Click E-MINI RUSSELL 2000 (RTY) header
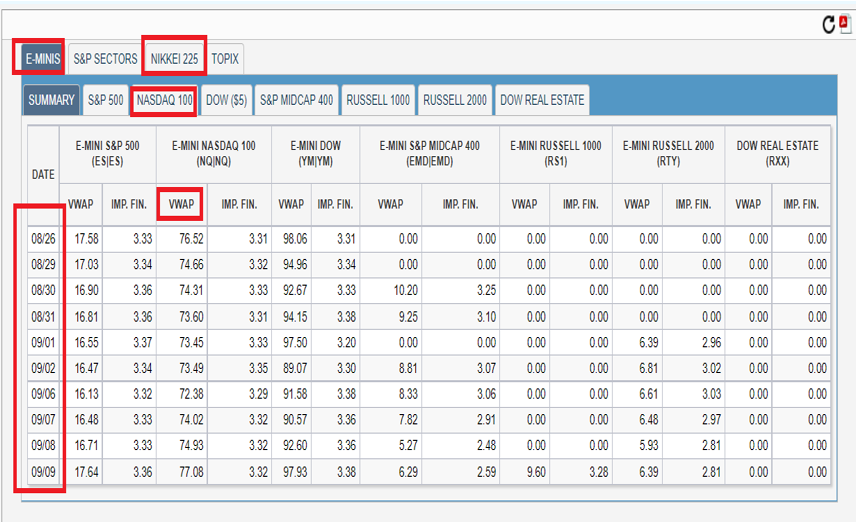 [x=668, y=154]
